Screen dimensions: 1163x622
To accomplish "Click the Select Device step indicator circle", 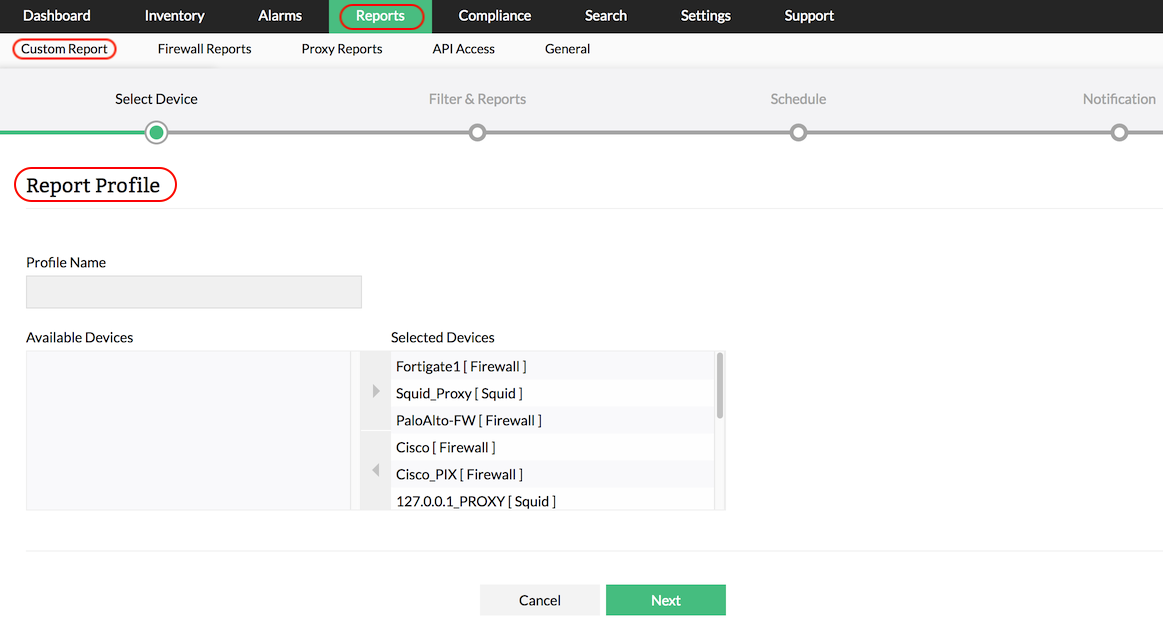I will (156, 132).
